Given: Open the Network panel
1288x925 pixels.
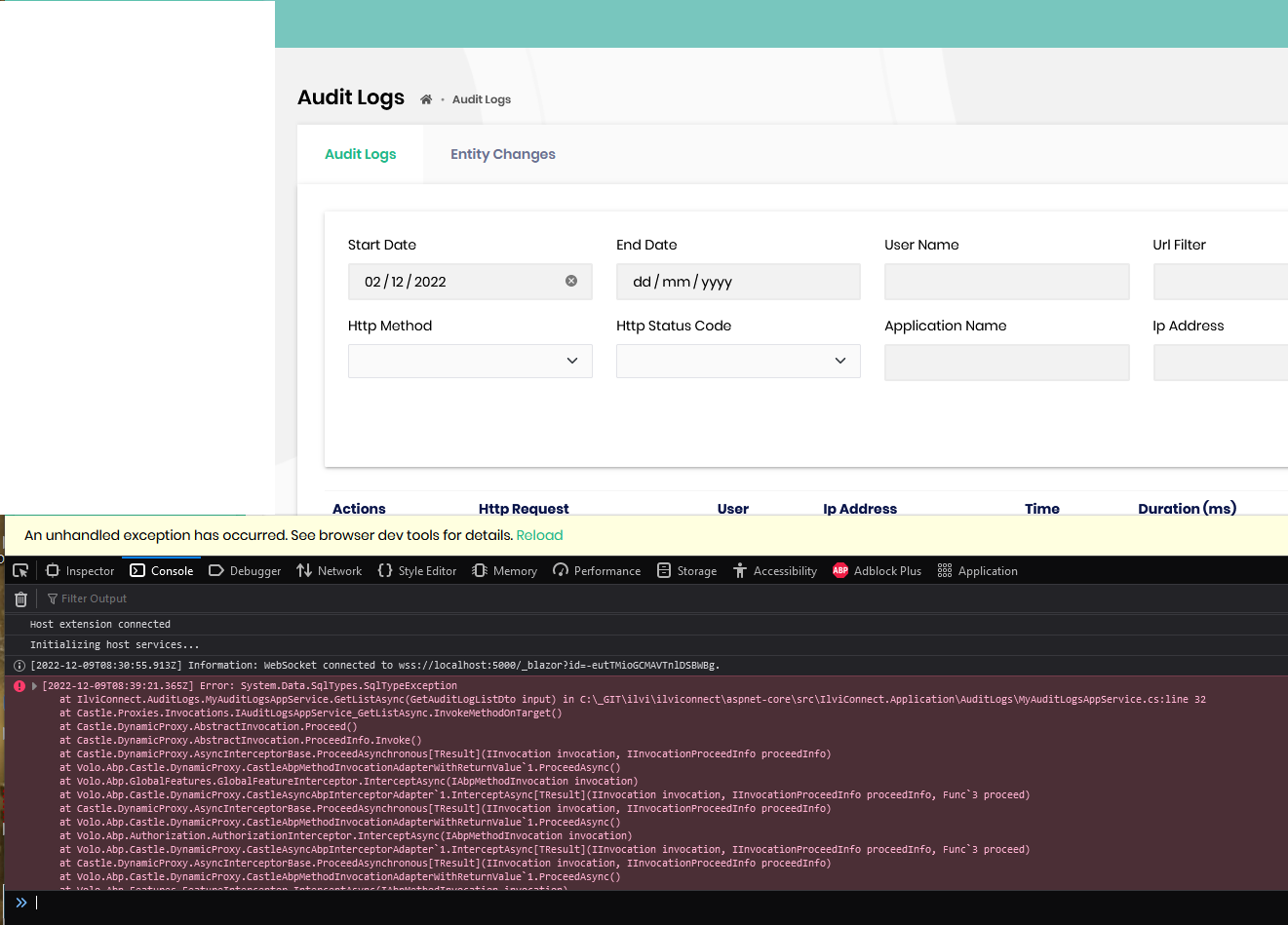Looking at the screenshot, I should (330, 571).
